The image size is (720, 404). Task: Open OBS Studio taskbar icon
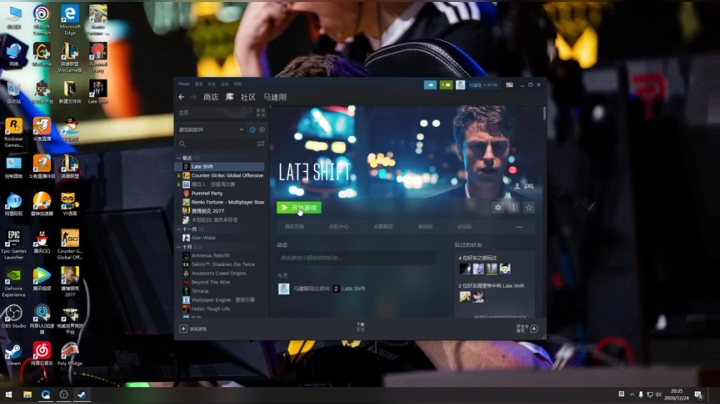coord(64,395)
